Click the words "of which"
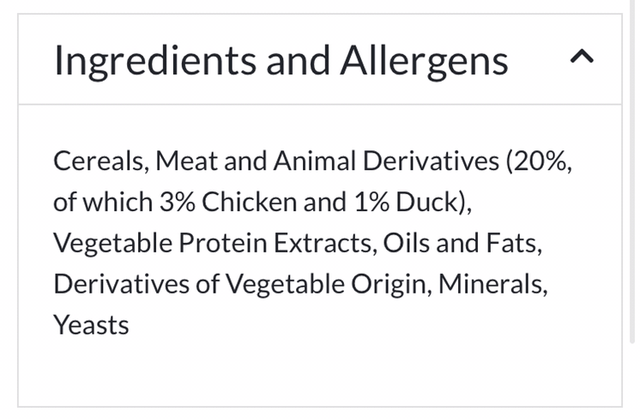Viewport: 640px width, 419px height. [102, 202]
